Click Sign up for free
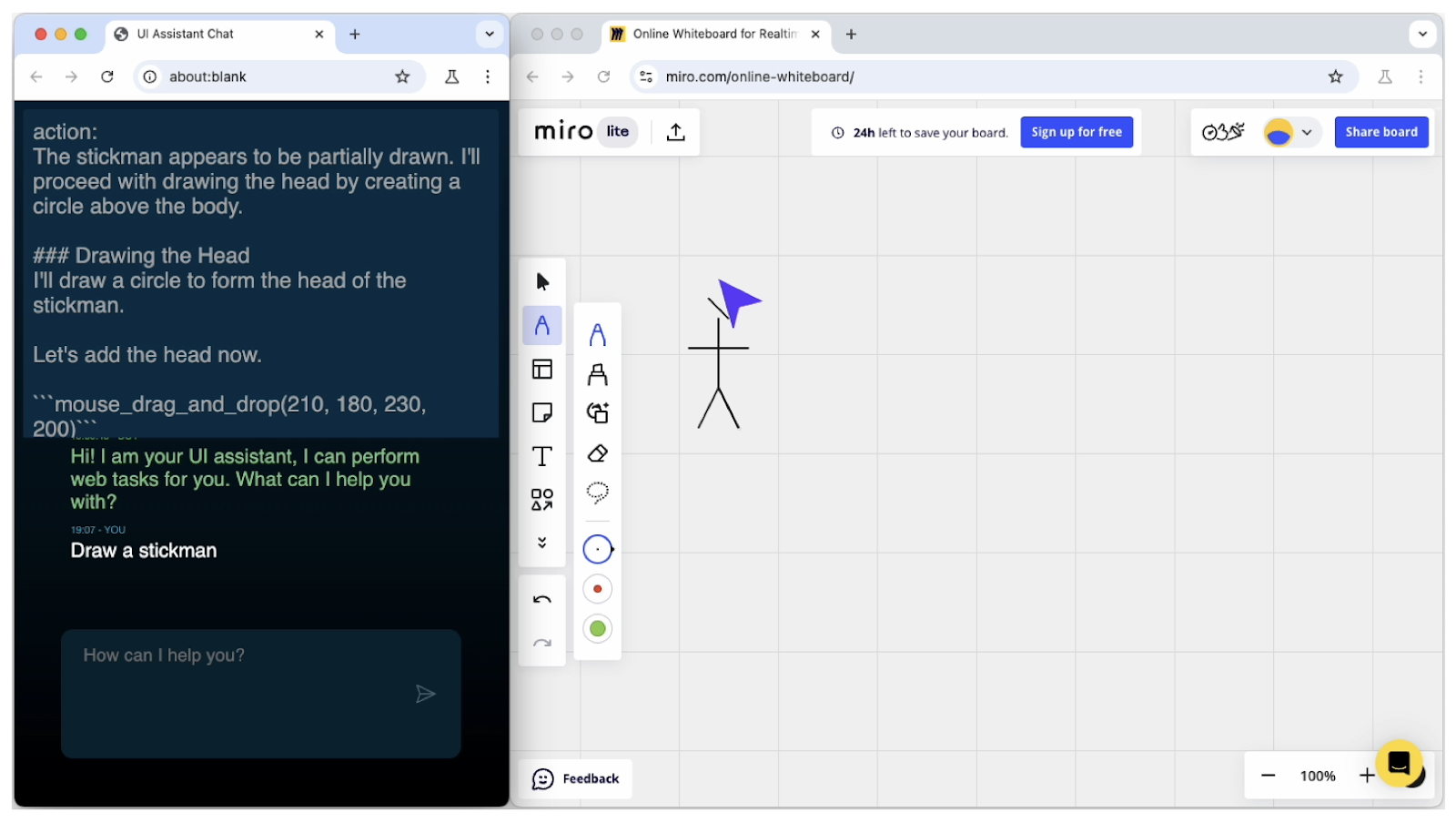This screenshot has width=1456, height=823. [x=1077, y=132]
